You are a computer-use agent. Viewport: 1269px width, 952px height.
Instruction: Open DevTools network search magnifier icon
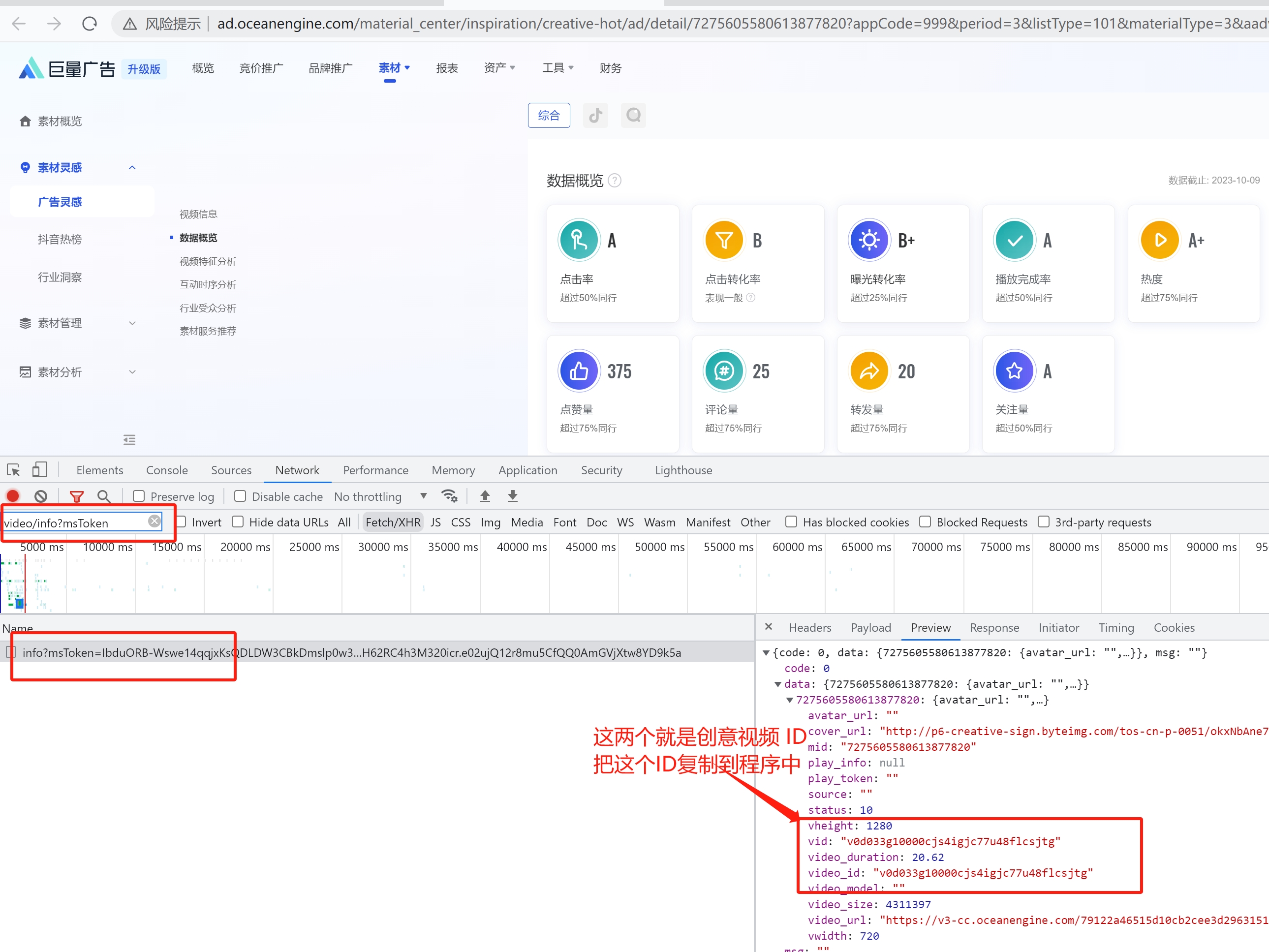[x=104, y=496]
